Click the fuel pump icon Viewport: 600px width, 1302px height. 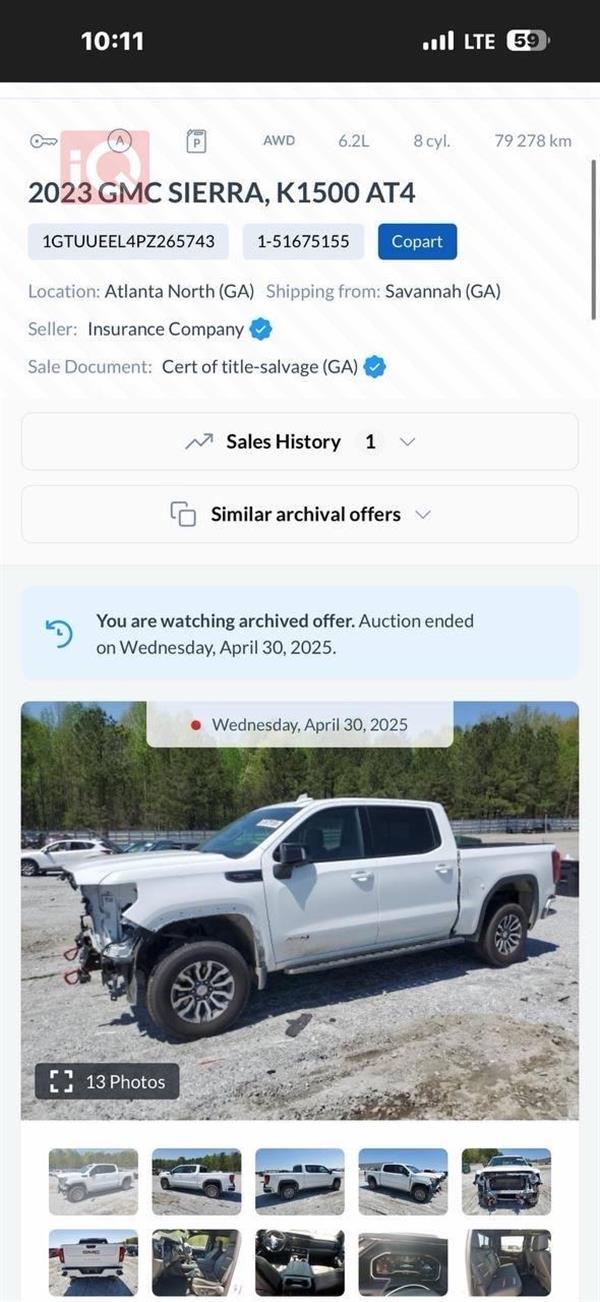[x=198, y=141]
